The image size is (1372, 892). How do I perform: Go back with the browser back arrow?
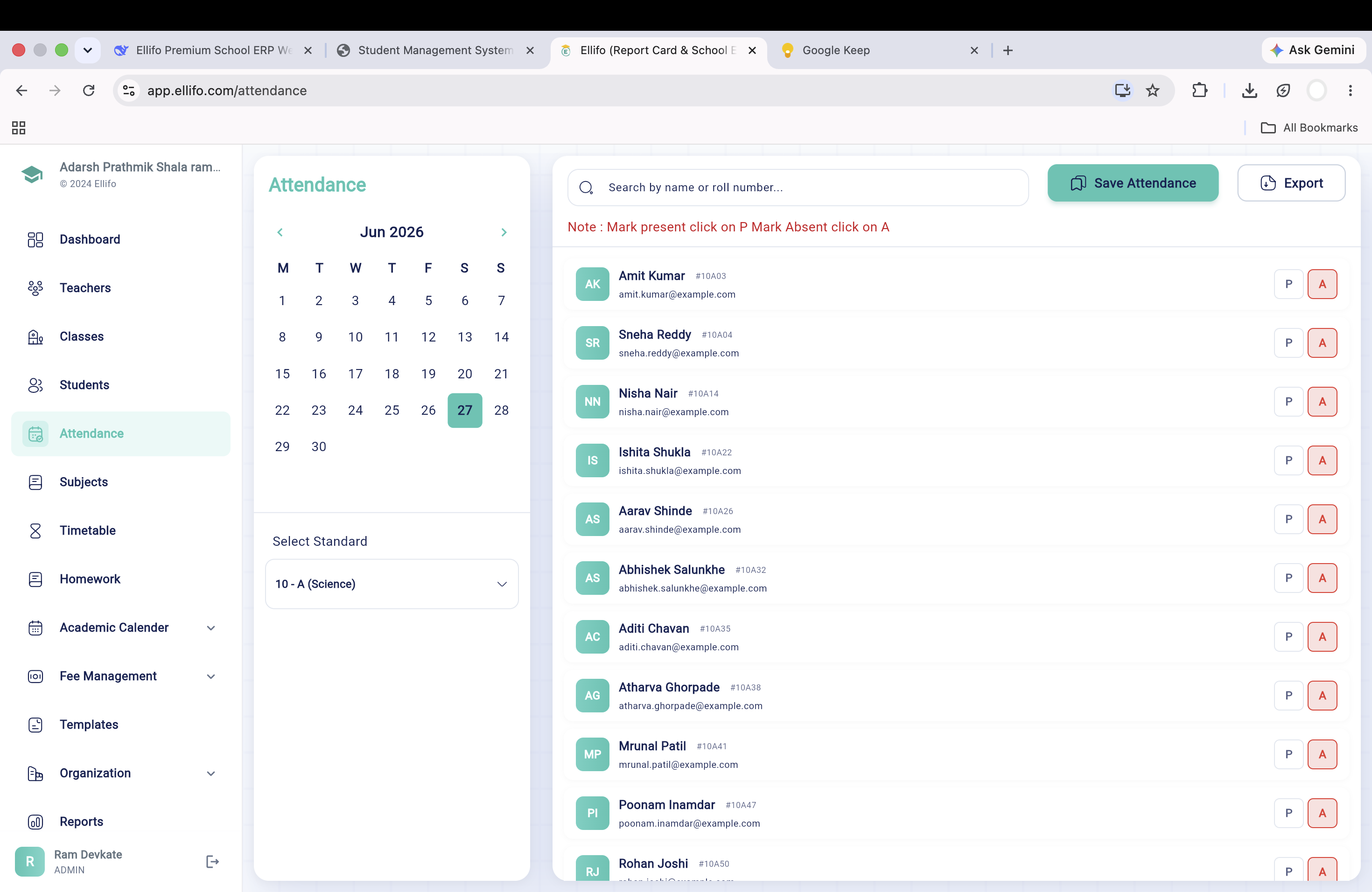[21, 91]
